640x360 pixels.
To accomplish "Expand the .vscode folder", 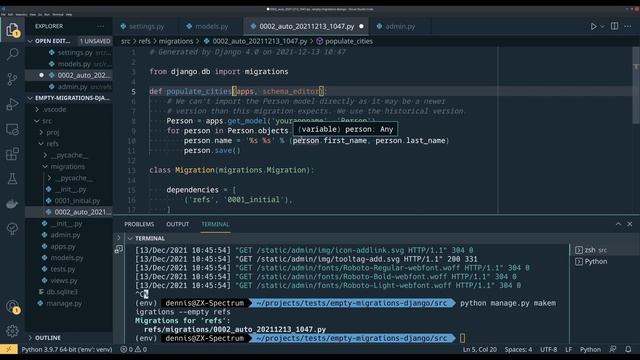I will 69,109.
